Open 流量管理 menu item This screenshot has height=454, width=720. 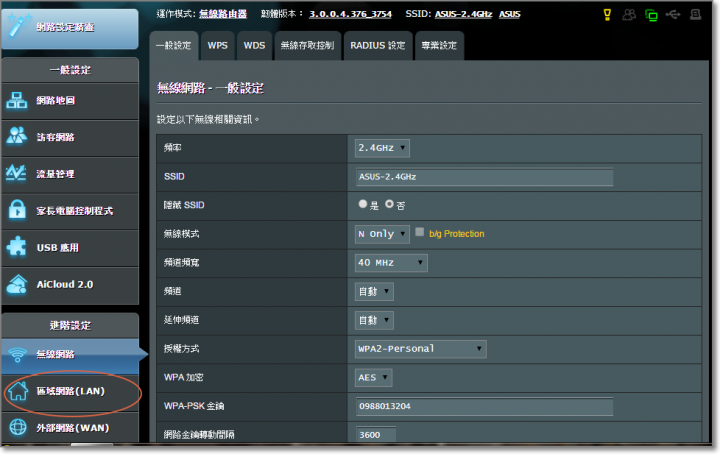[x=70, y=175]
